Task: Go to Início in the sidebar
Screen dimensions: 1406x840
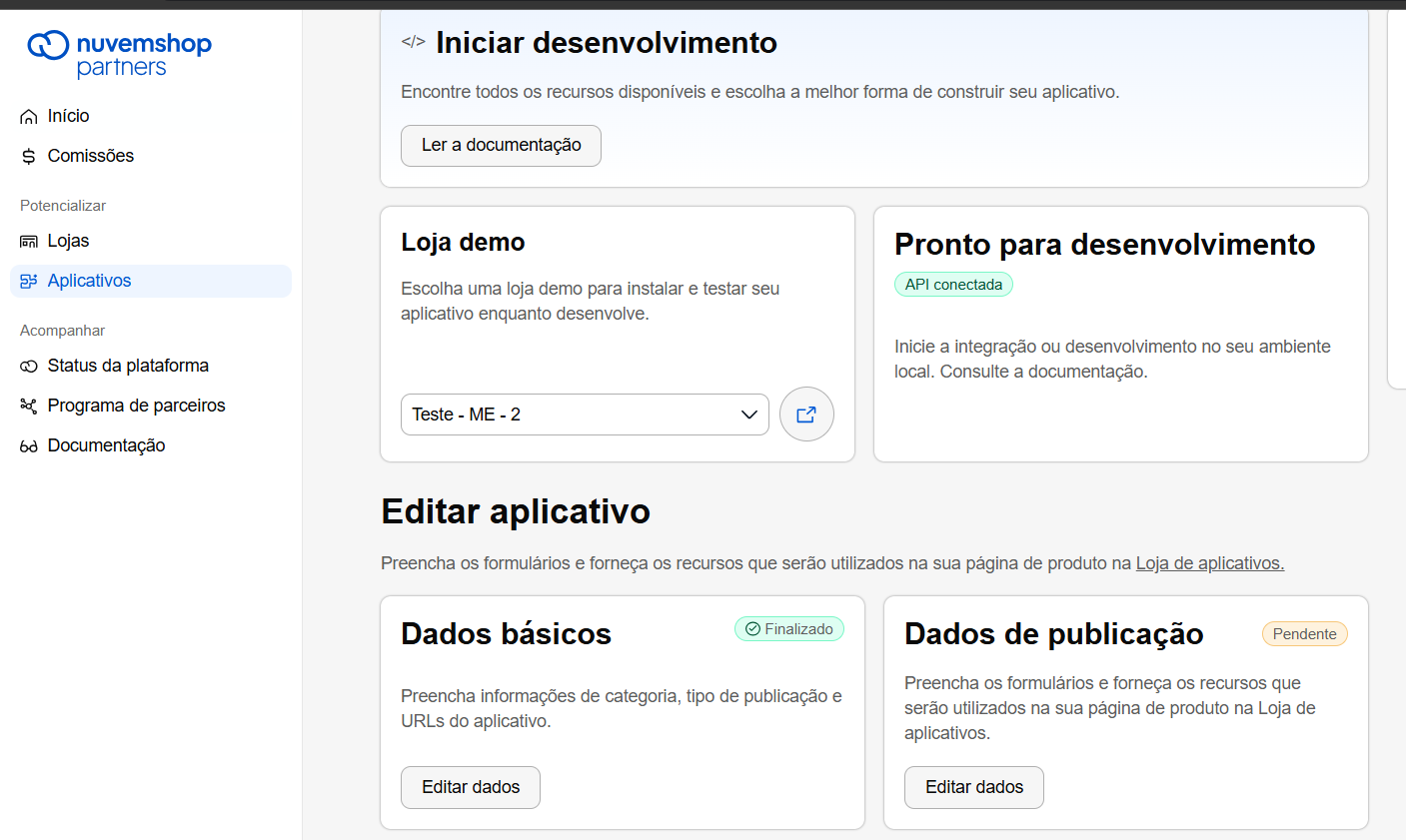Action: point(151,116)
